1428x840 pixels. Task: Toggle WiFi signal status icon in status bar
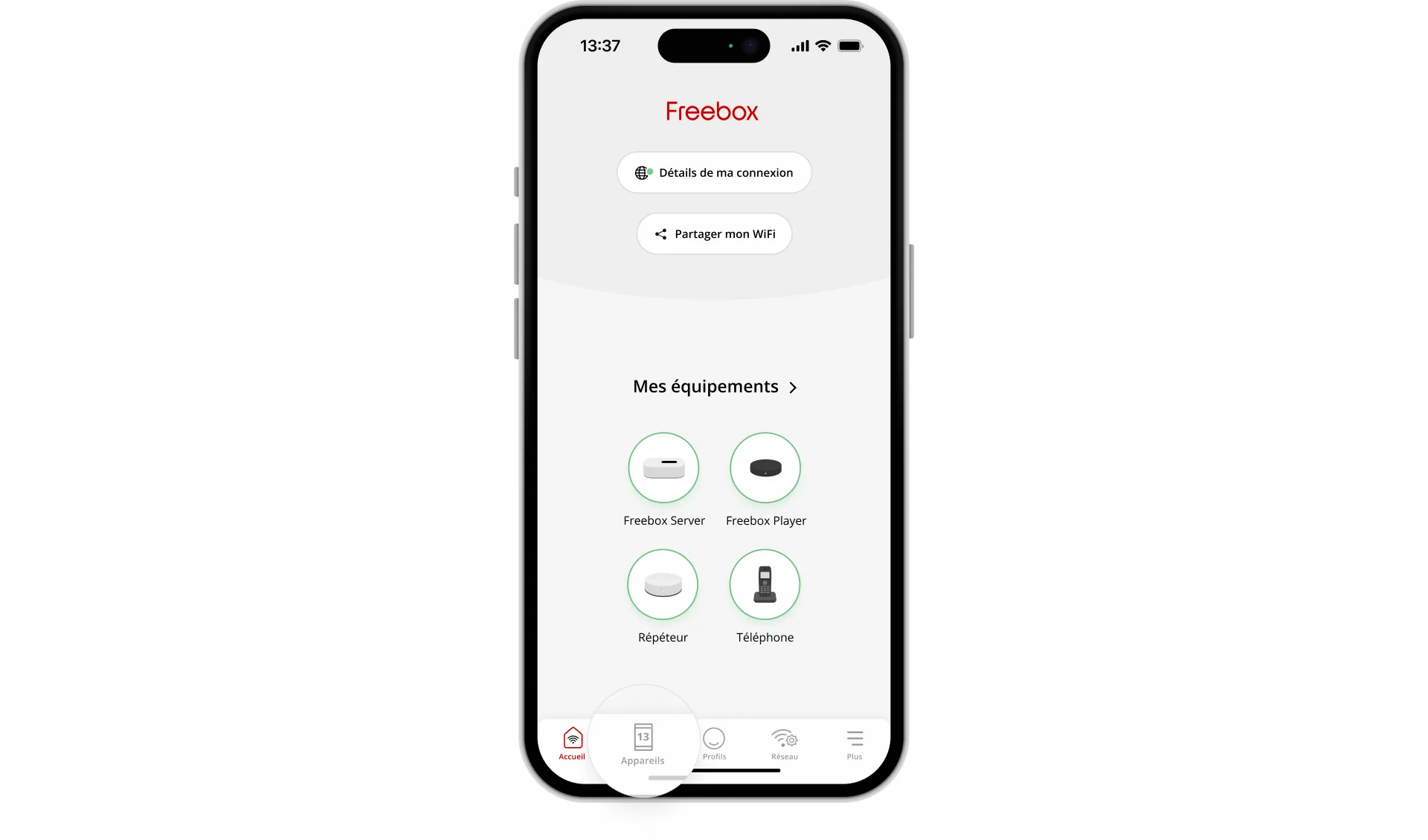tap(824, 46)
